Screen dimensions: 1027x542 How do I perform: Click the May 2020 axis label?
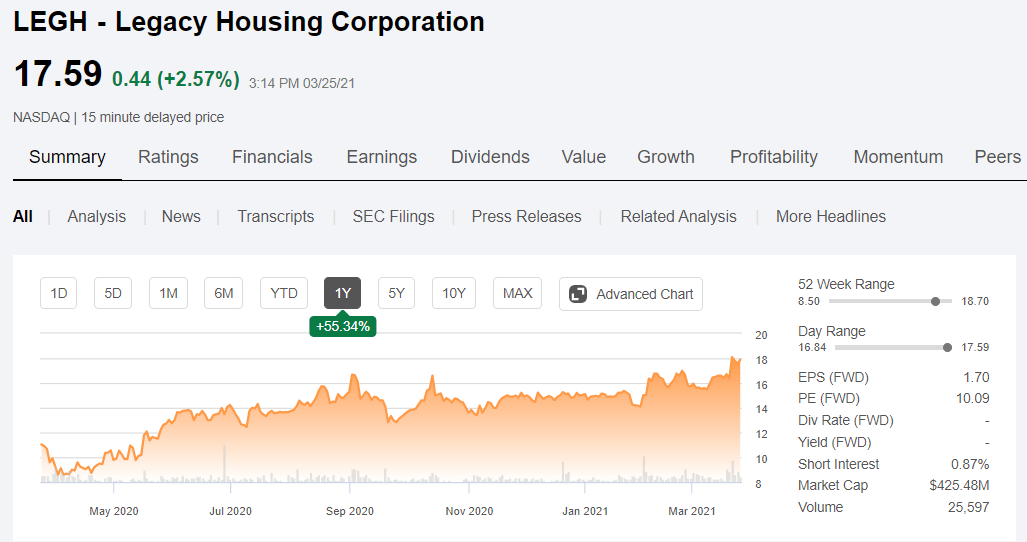pos(114,511)
